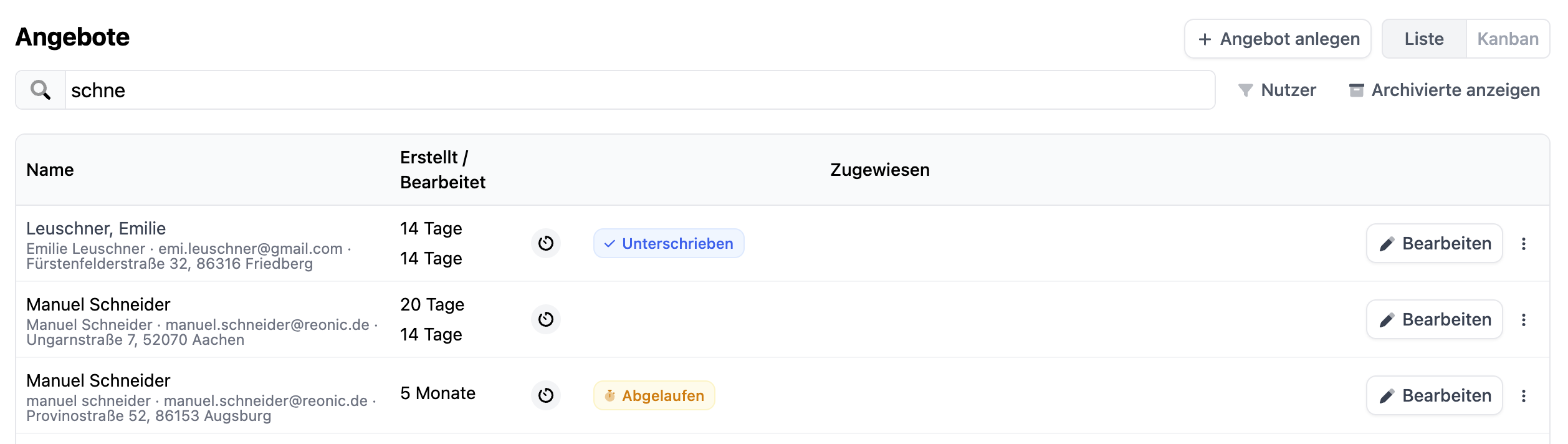Open the Nutzer filter
The width and height of the screenshot is (1568, 444).
click(x=1277, y=90)
